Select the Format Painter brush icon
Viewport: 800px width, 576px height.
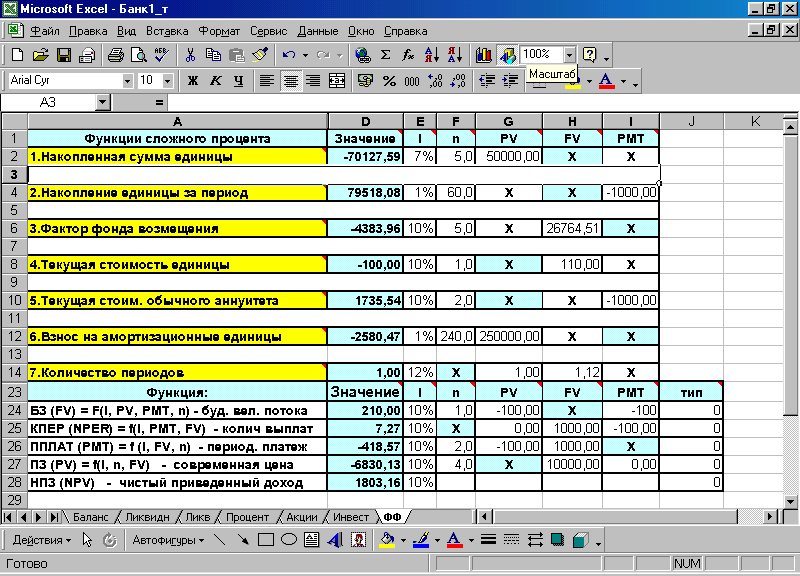(x=260, y=55)
